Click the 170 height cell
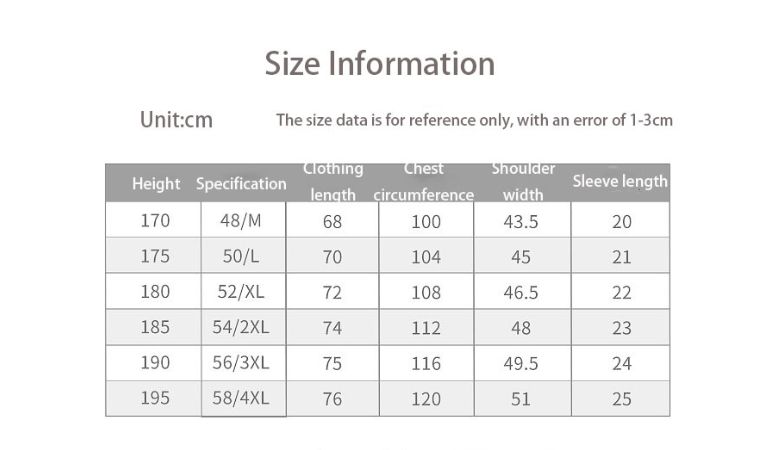The width and height of the screenshot is (780, 450). pos(155,221)
